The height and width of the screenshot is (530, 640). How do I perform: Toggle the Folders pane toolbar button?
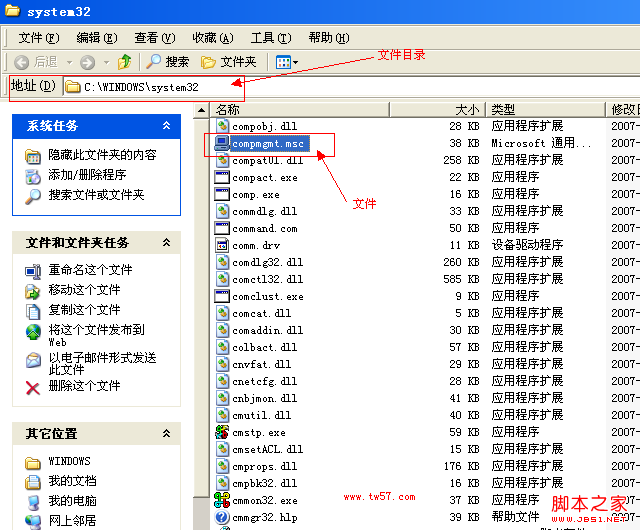pyautogui.click(x=229, y=62)
